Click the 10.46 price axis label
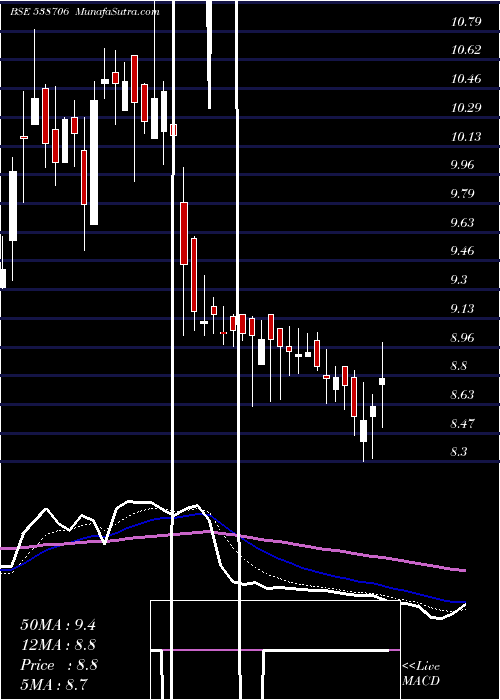 pos(466,79)
